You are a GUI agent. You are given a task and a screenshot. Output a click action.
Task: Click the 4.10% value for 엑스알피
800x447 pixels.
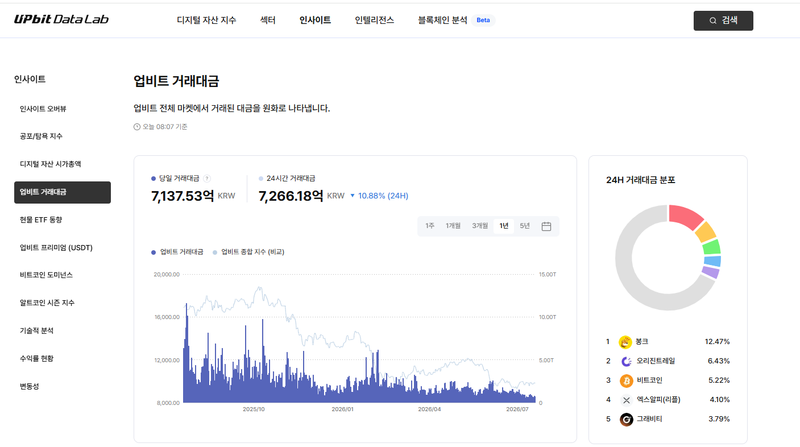click(719, 400)
